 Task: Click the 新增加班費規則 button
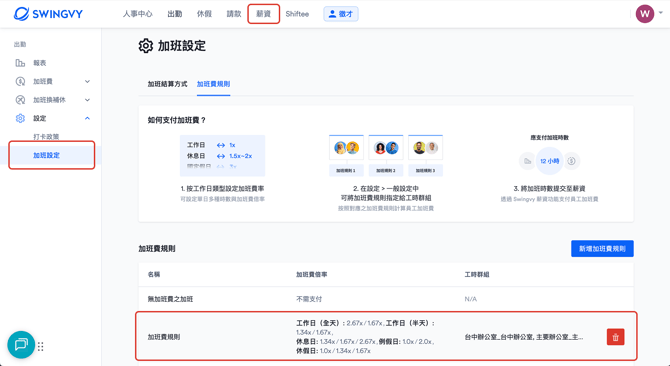[x=602, y=249]
